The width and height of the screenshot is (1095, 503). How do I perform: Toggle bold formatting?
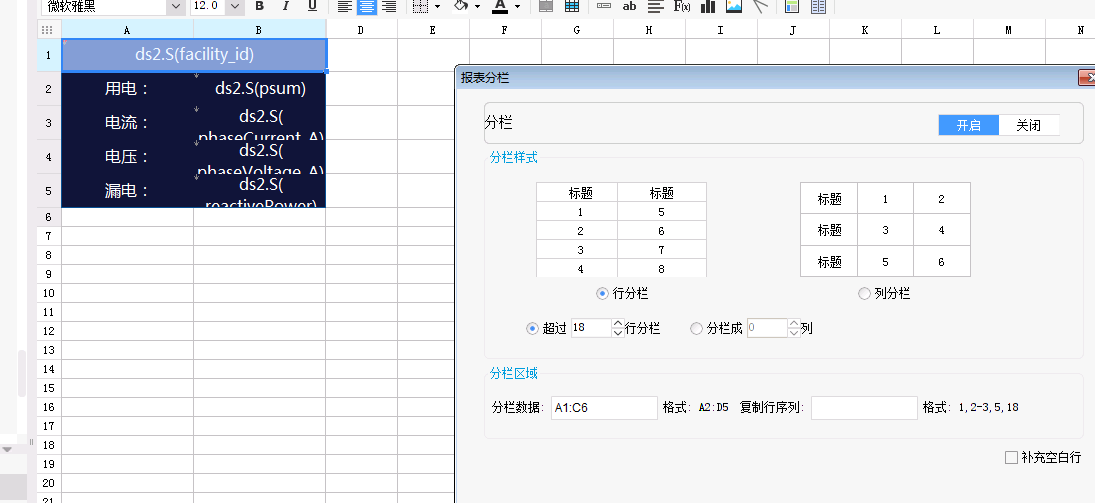pos(260,6)
